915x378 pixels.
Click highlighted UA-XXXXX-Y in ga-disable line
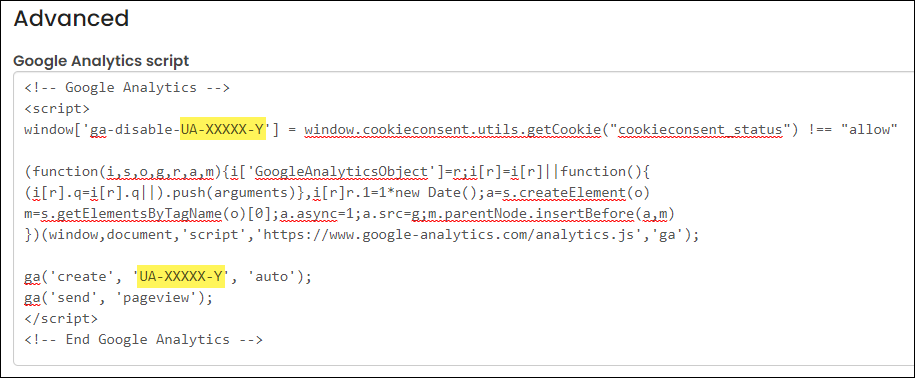(x=223, y=130)
